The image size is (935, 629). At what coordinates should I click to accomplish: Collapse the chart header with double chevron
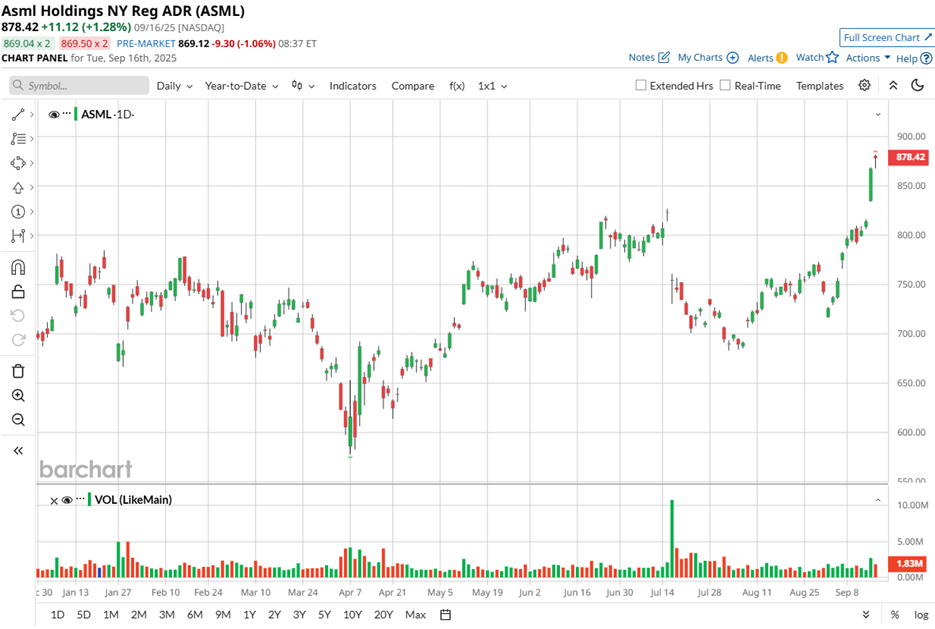tap(893, 85)
